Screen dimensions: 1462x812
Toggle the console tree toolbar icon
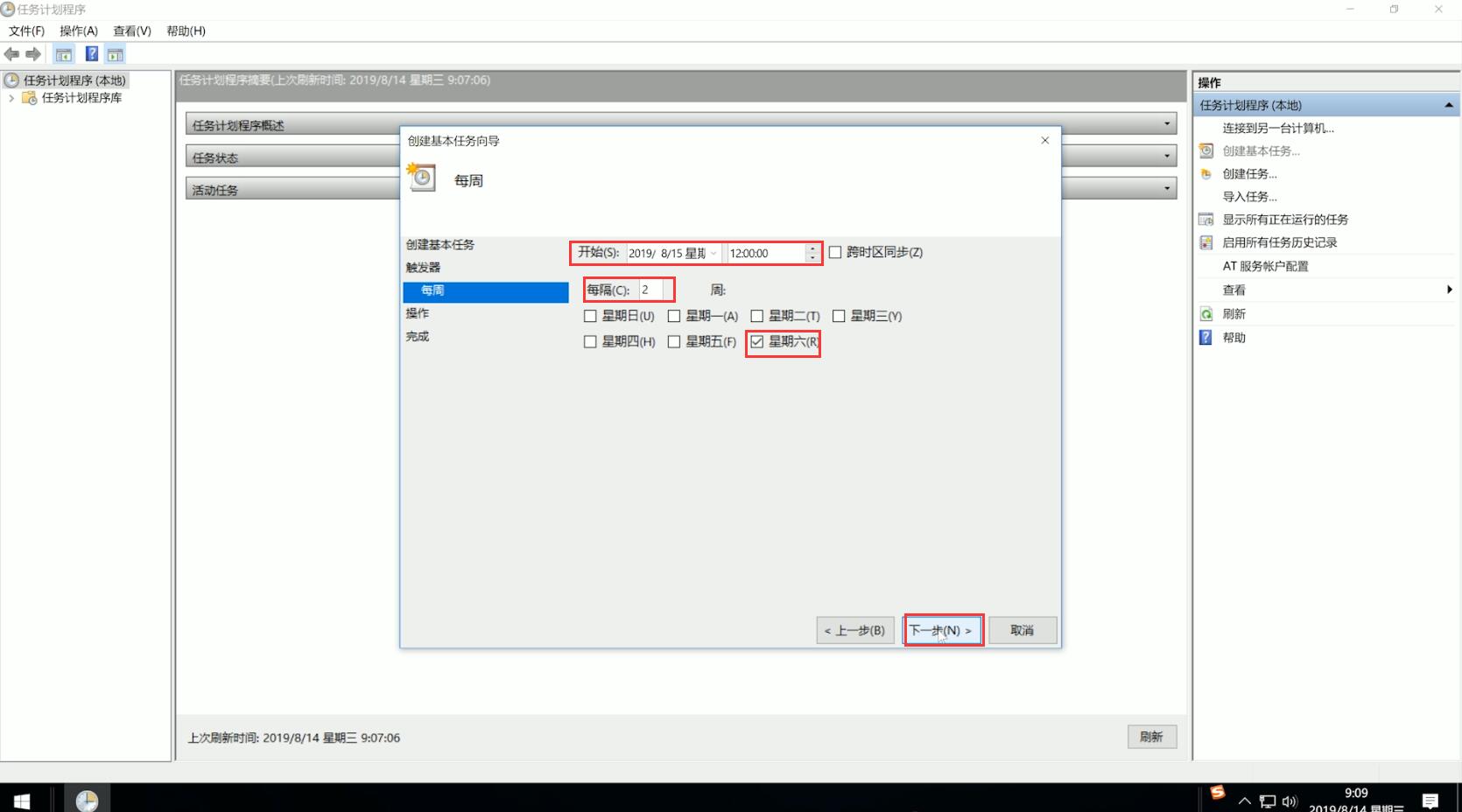tap(64, 54)
